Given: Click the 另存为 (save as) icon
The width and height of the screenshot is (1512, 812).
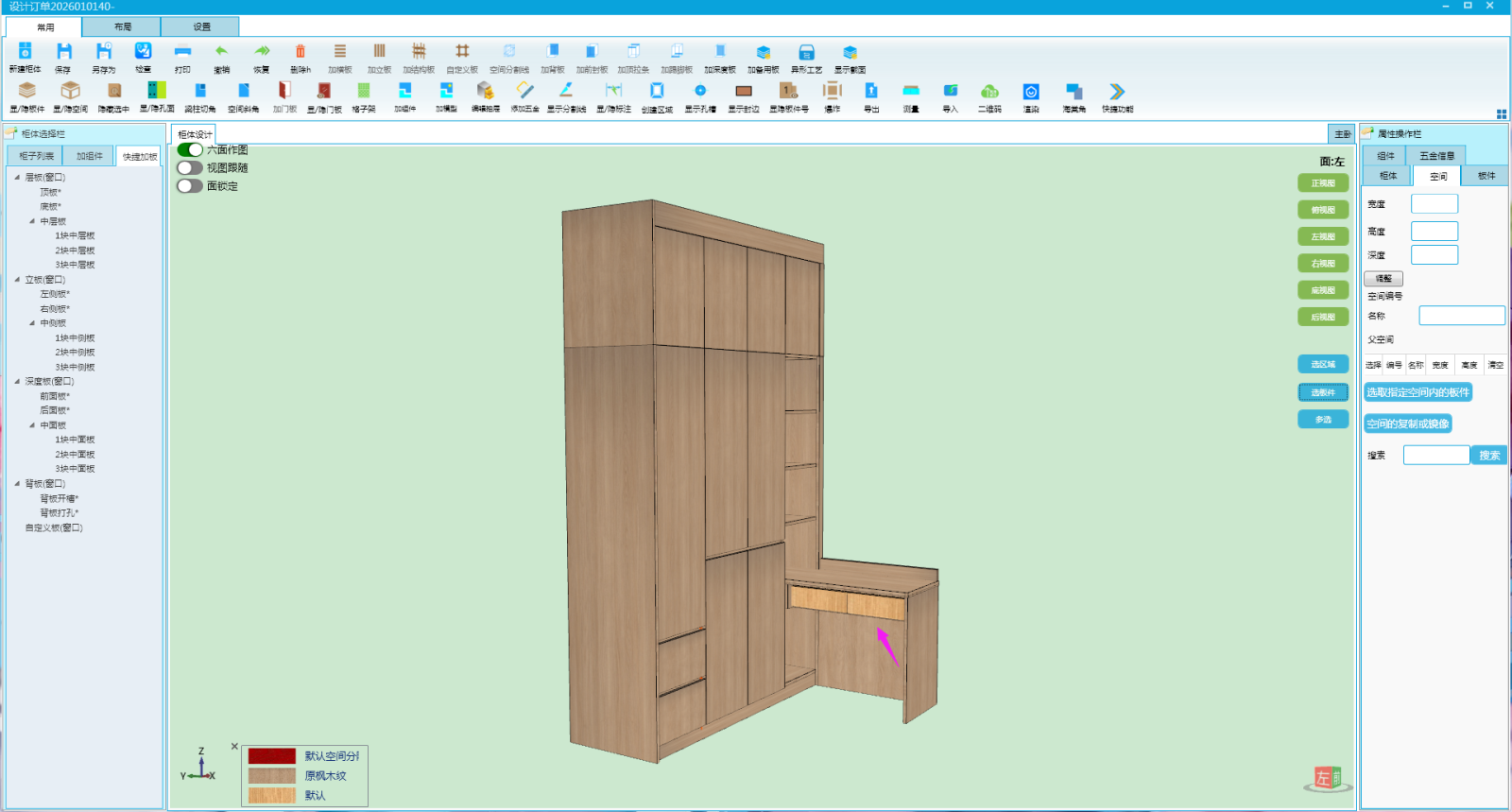Looking at the screenshot, I should pyautogui.click(x=103, y=52).
